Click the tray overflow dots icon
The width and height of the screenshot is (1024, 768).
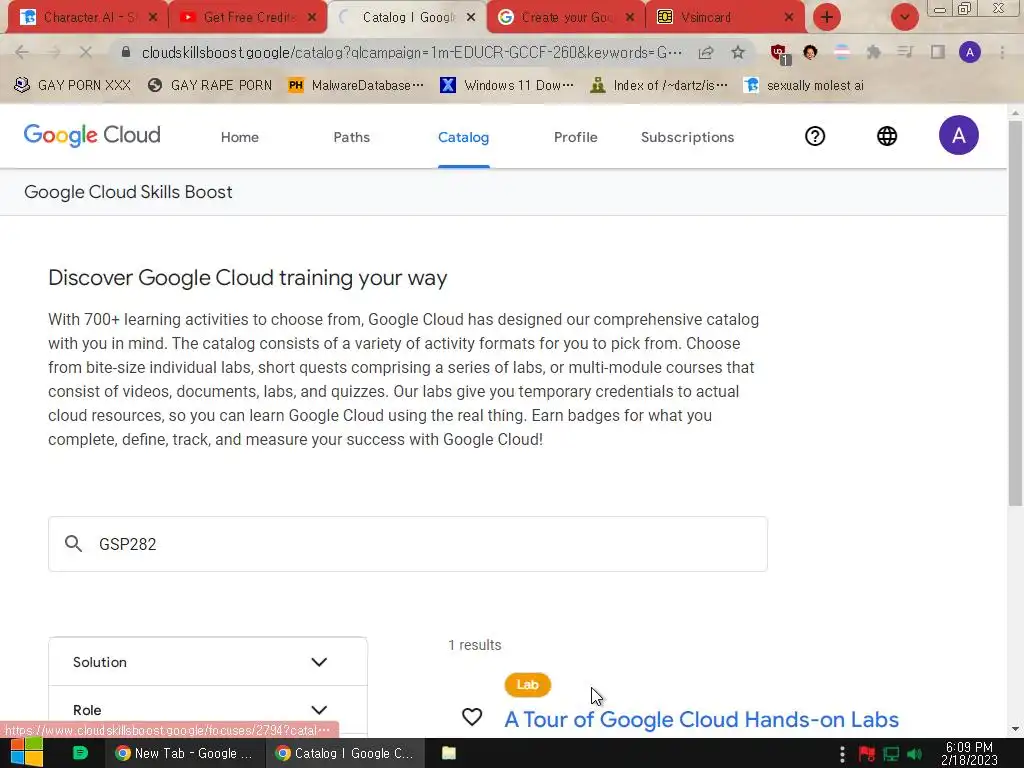pos(842,754)
